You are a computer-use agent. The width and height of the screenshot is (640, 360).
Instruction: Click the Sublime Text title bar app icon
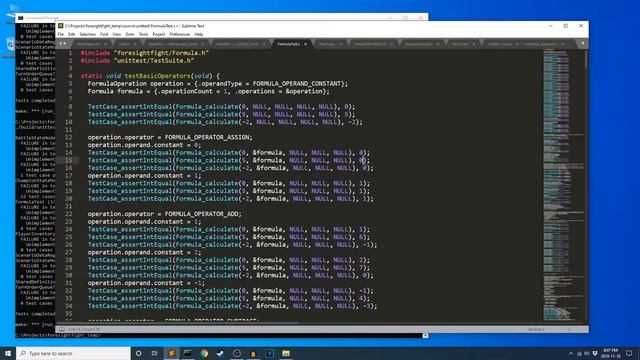click(60, 26)
